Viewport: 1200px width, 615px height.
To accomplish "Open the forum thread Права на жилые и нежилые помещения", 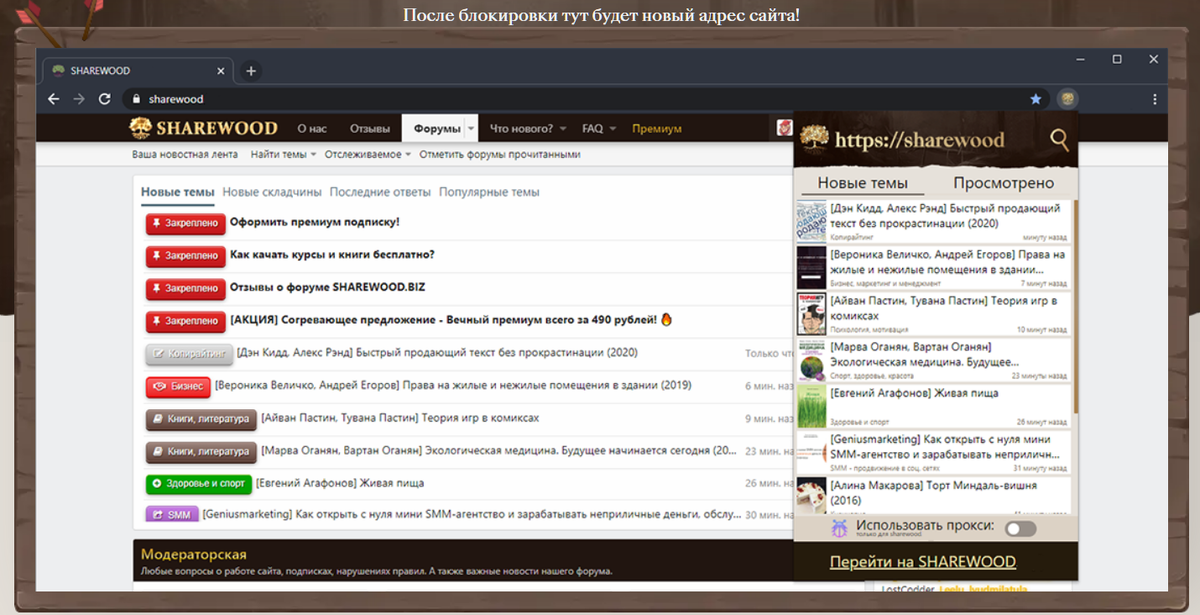I will [x=452, y=385].
